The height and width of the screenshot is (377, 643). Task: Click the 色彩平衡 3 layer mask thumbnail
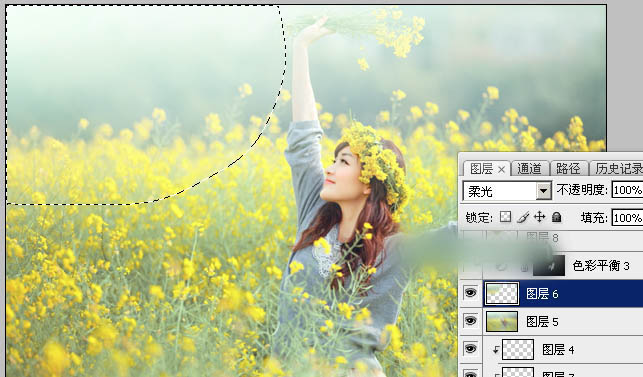[549, 265]
